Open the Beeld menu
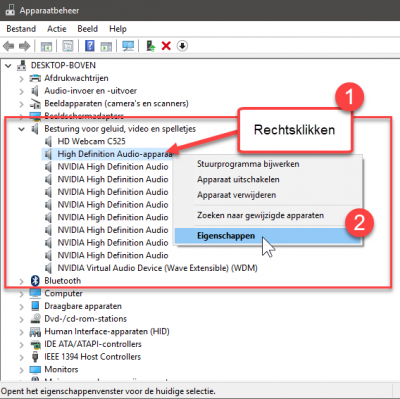This screenshot has height=399, width=400. [x=87, y=29]
